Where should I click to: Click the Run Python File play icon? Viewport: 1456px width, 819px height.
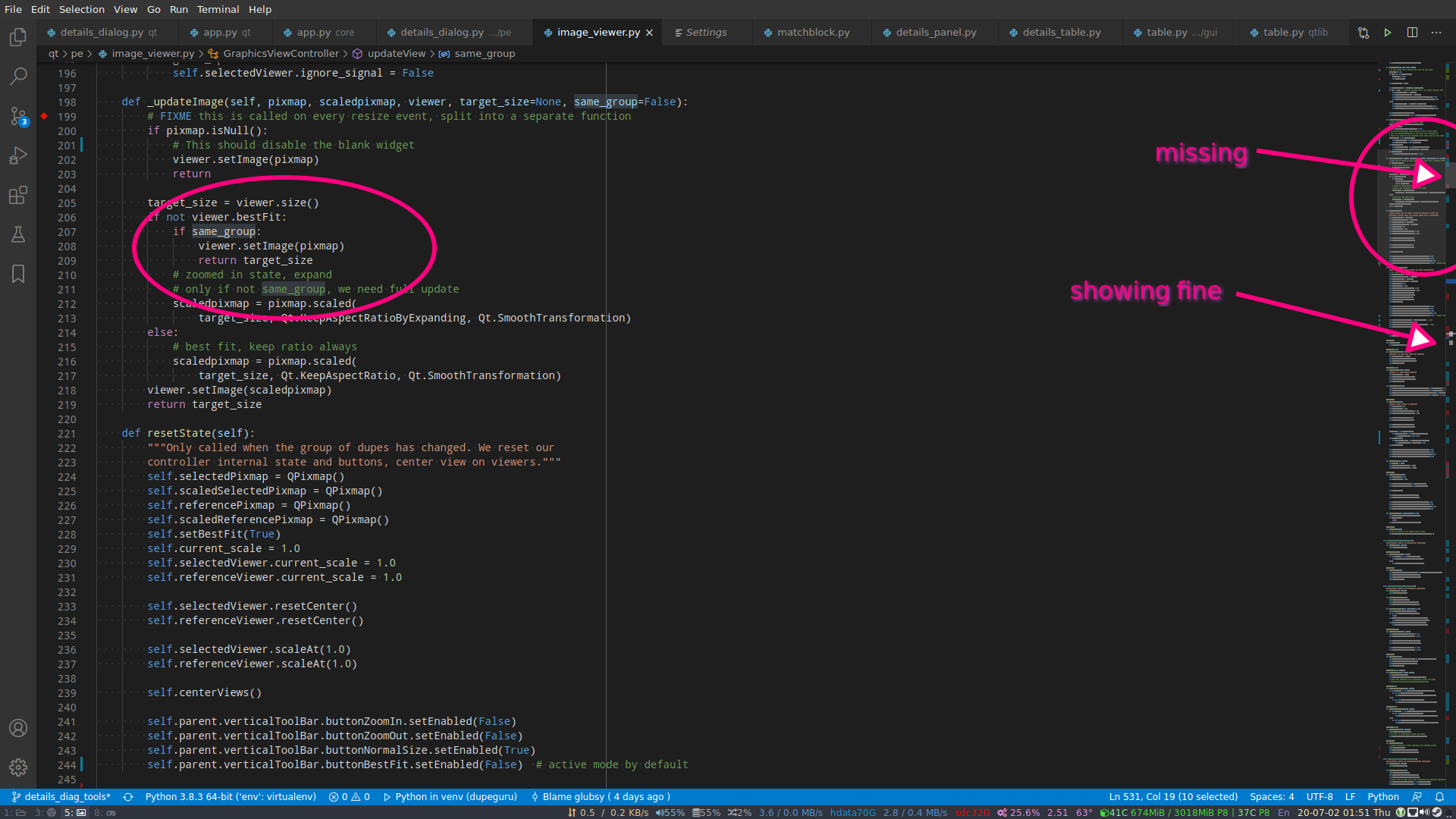pyautogui.click(x=1388, y=33)
